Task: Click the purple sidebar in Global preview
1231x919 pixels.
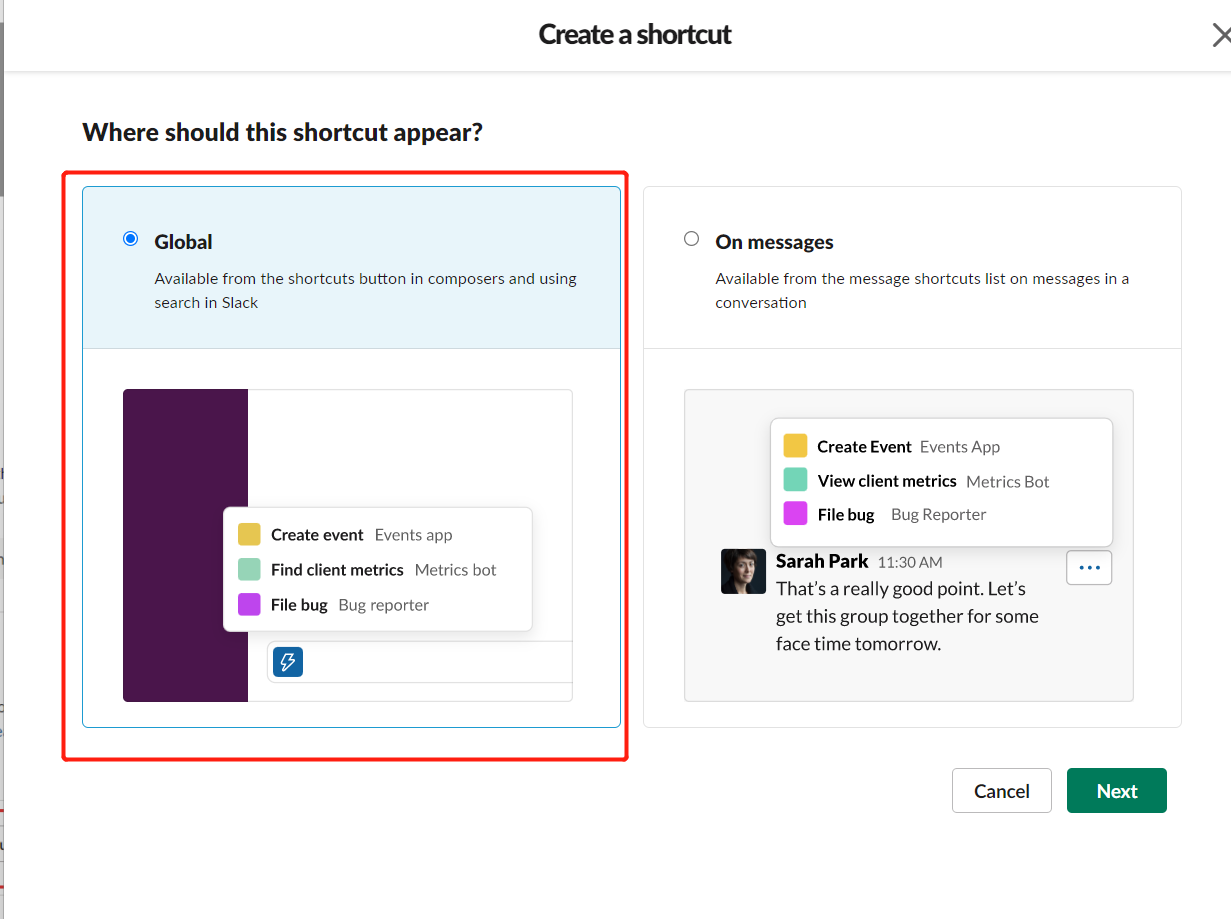Action: [185, 545]
